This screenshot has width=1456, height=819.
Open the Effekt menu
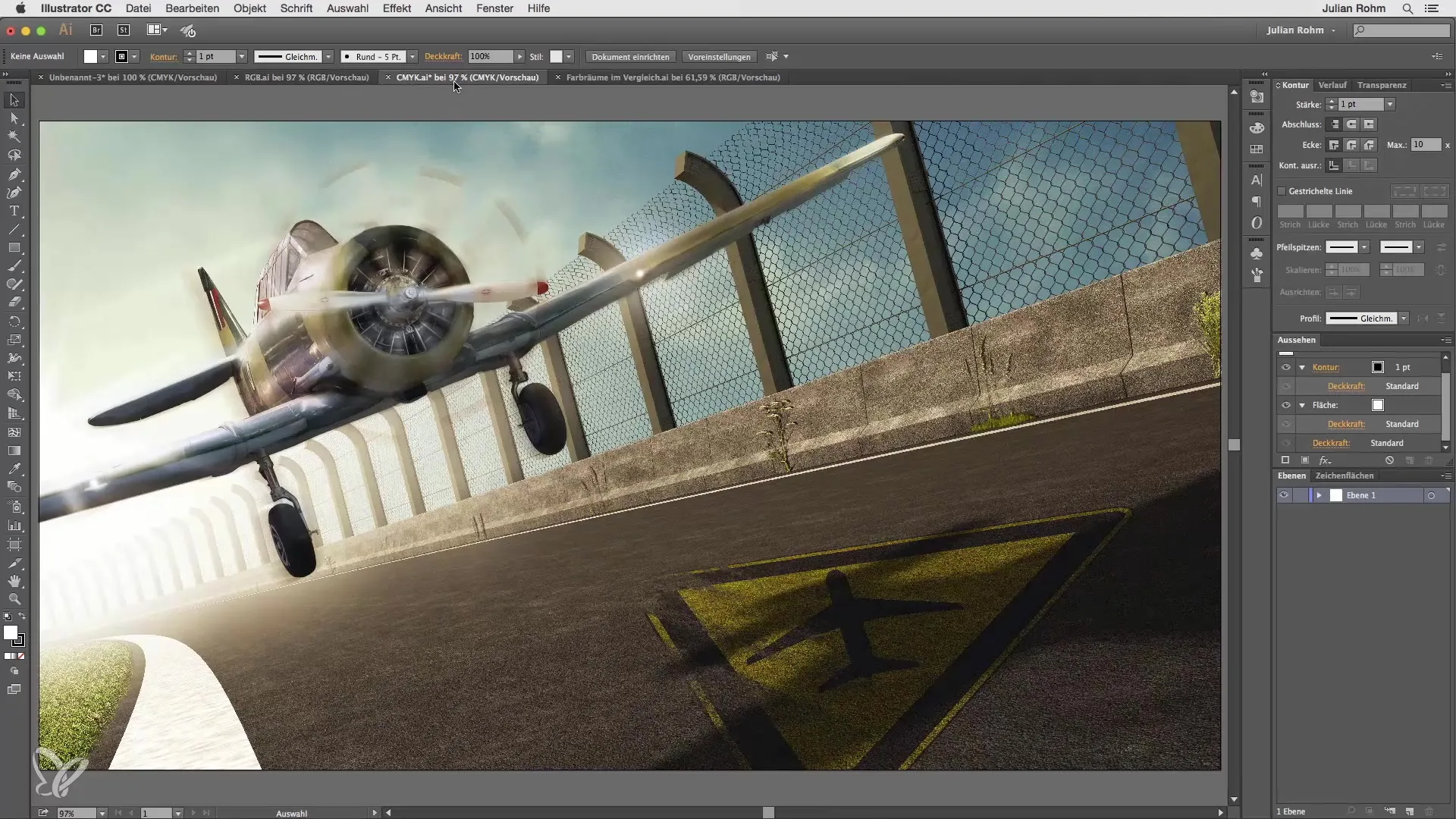[x=397, y=8]
